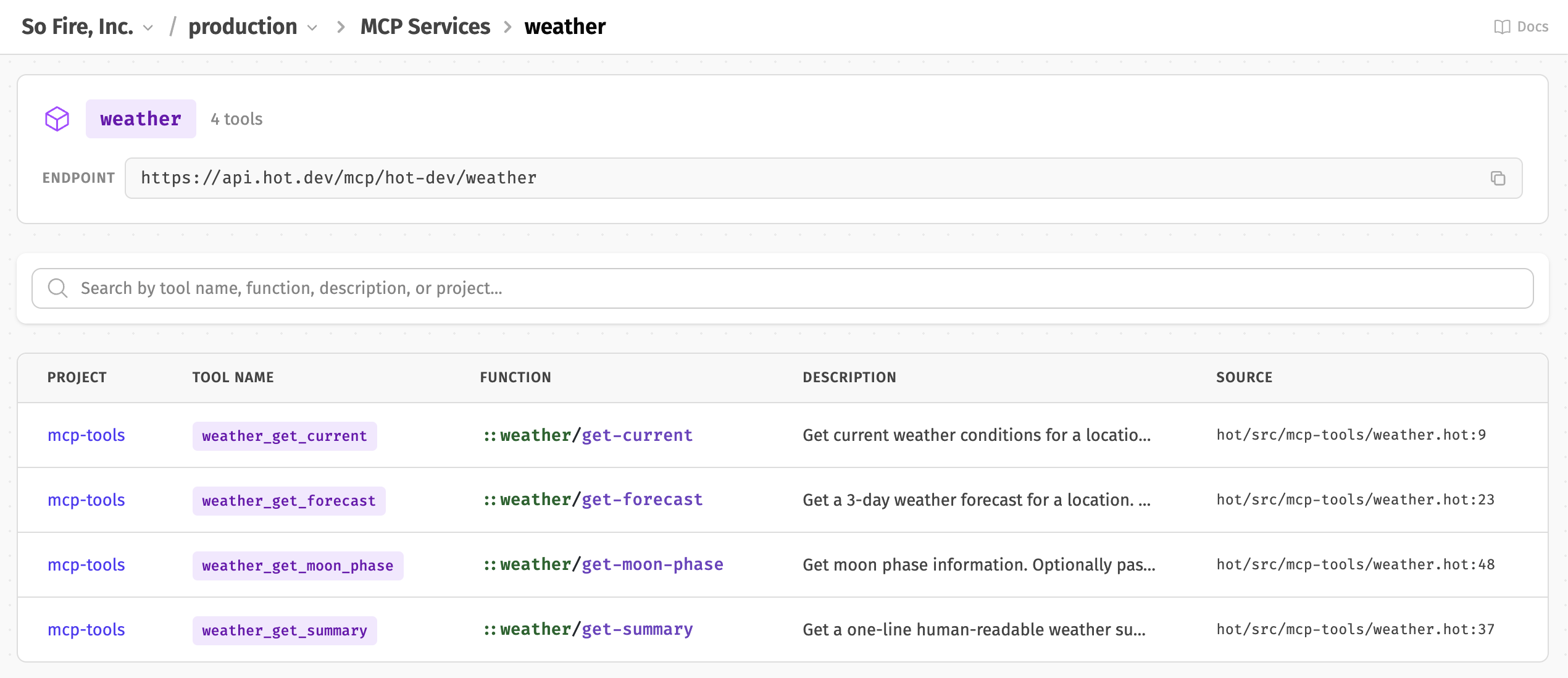Image resolution: width=1568 pixels, height=678 pixels.
Task: Click the weather breadcrumb item
Action: coord(565,27)
